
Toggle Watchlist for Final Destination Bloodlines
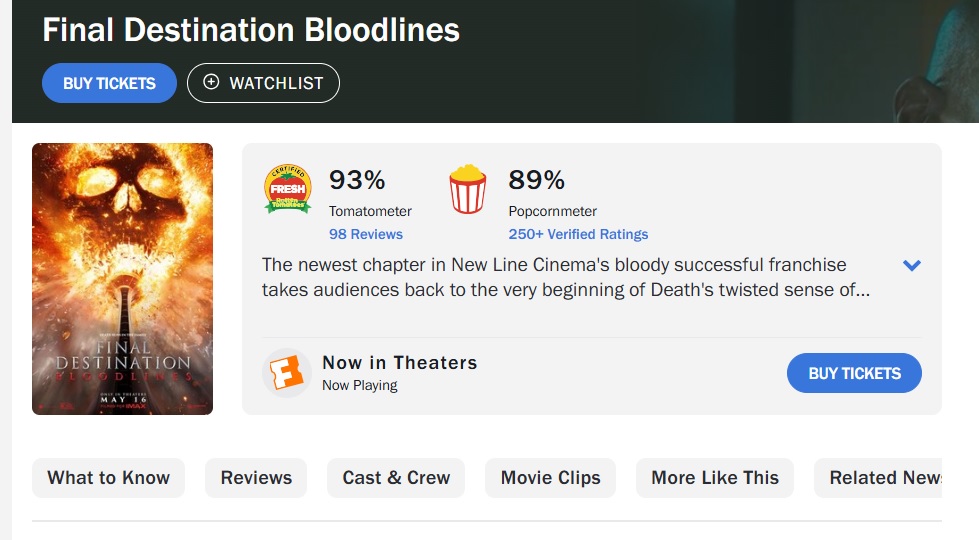pyautogui.click(x=263, y=83)
